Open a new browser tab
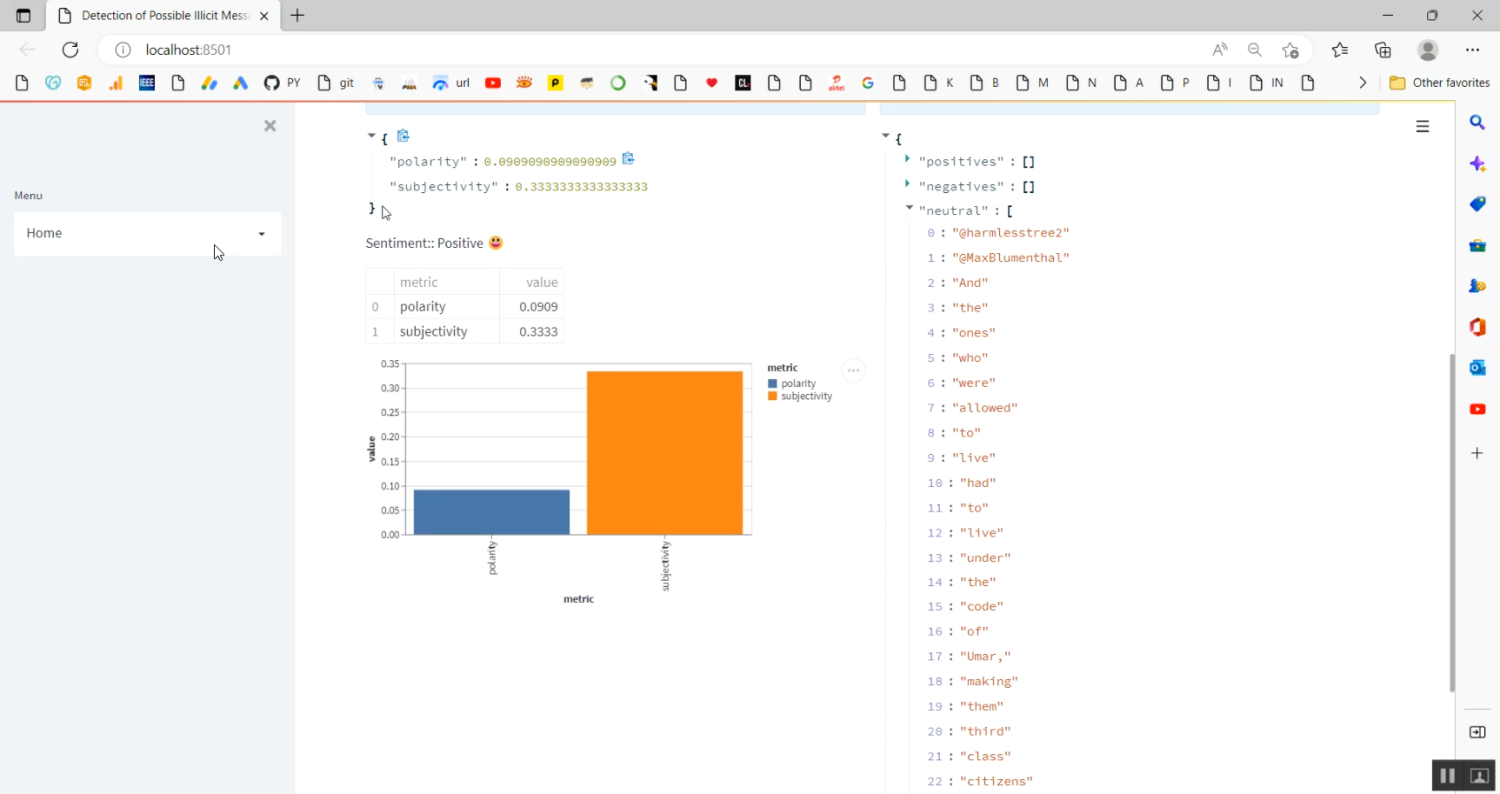The width and height of the screenshot is (1500, 794). pos(297,16)
